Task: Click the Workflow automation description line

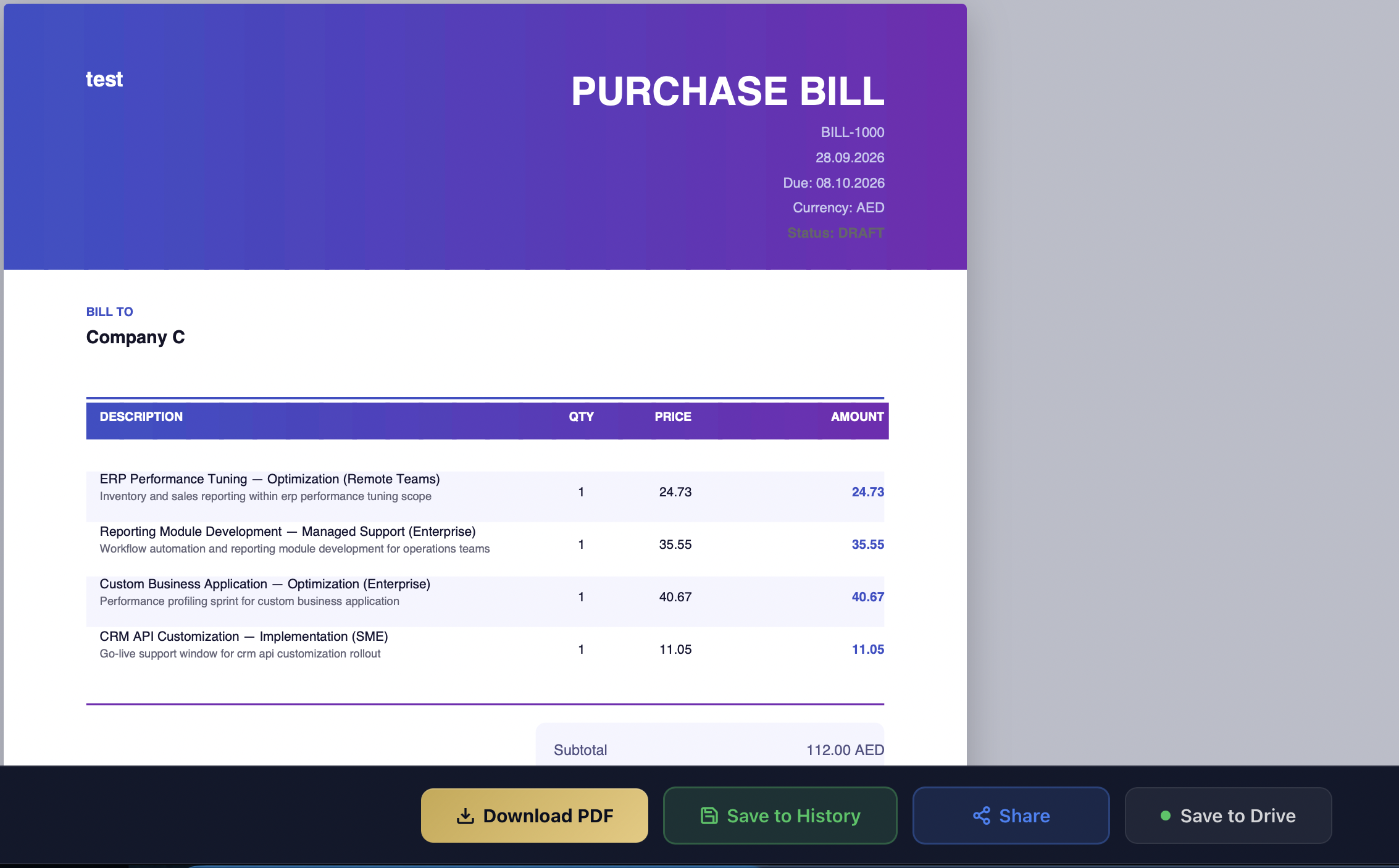Action: tap(294, 549)
